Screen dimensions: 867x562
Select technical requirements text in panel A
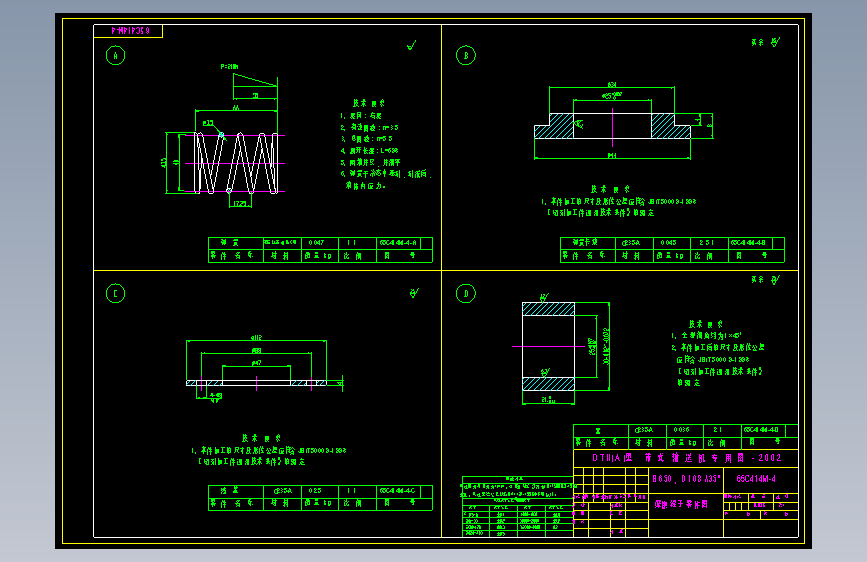point(384,145)
